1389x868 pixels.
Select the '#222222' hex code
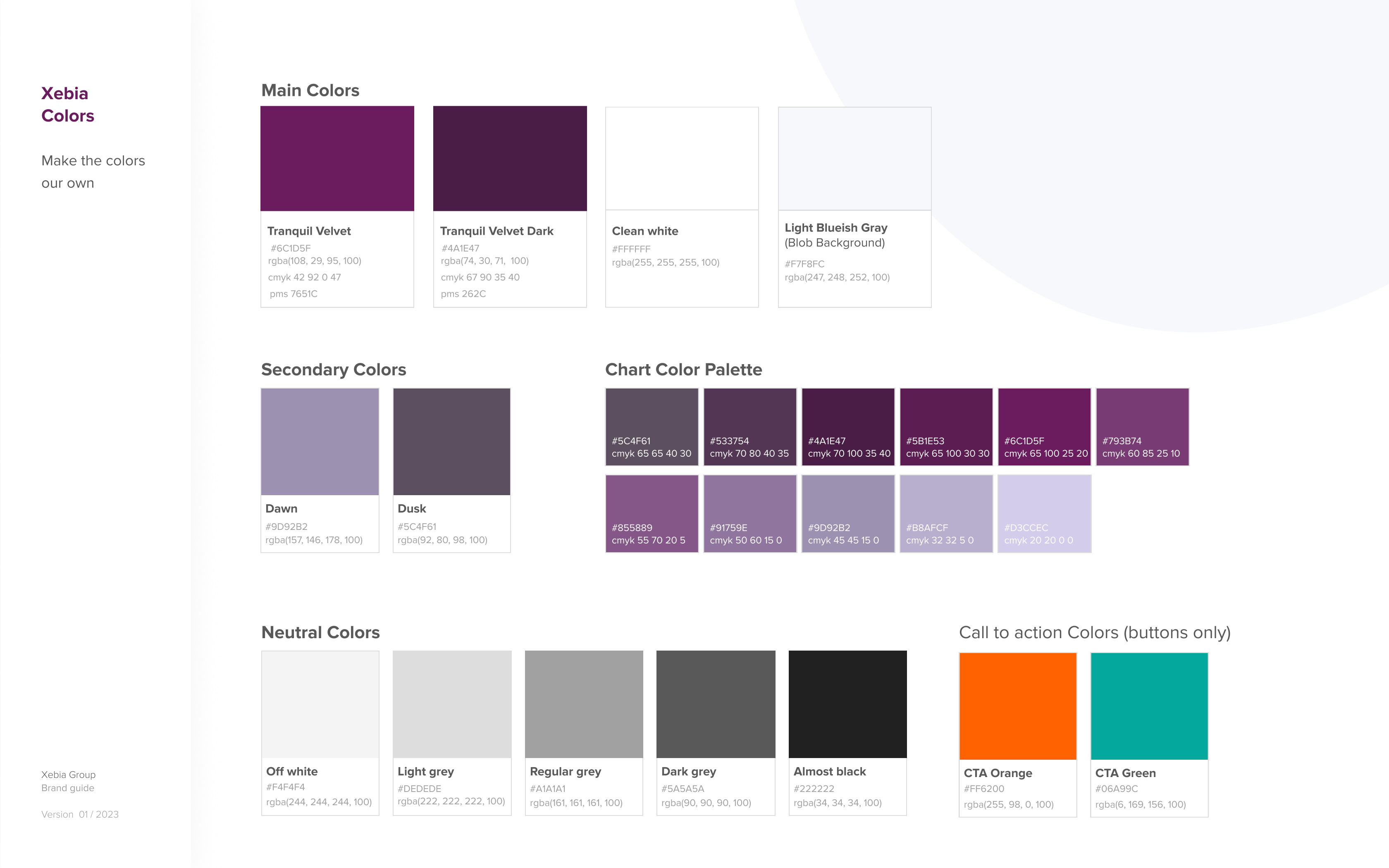(x=814, y=789)
